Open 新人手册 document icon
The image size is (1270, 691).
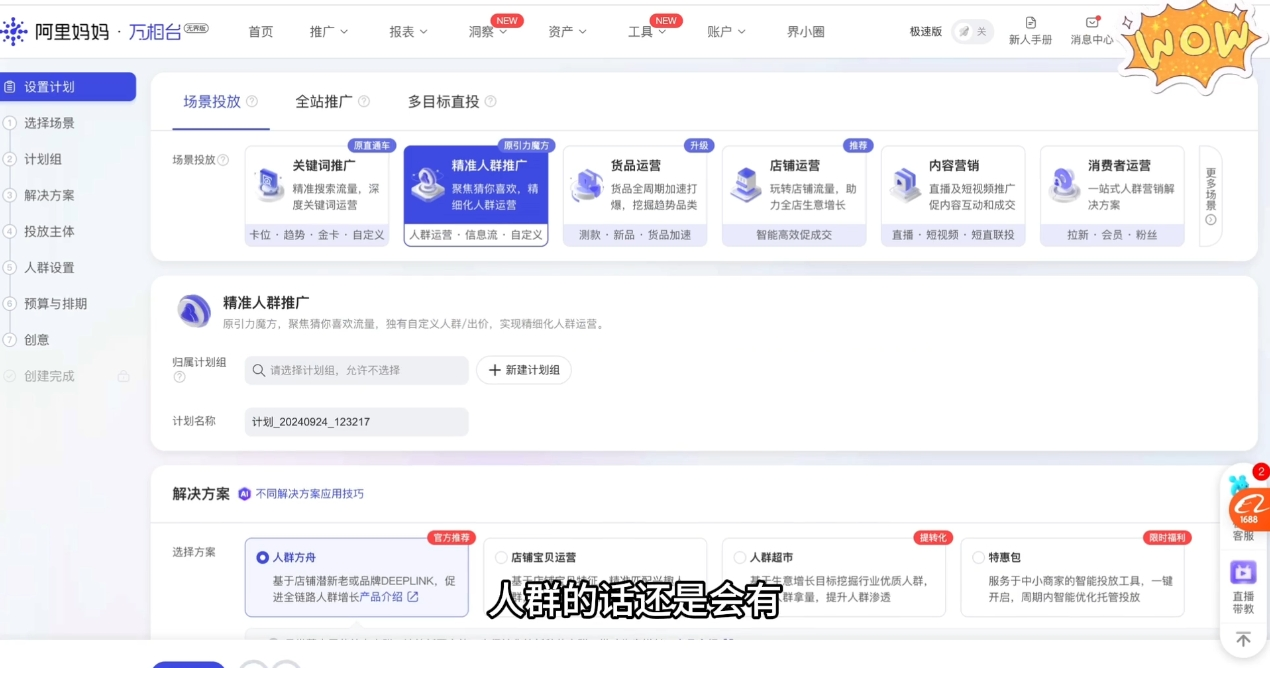(x=1031, y=22)
